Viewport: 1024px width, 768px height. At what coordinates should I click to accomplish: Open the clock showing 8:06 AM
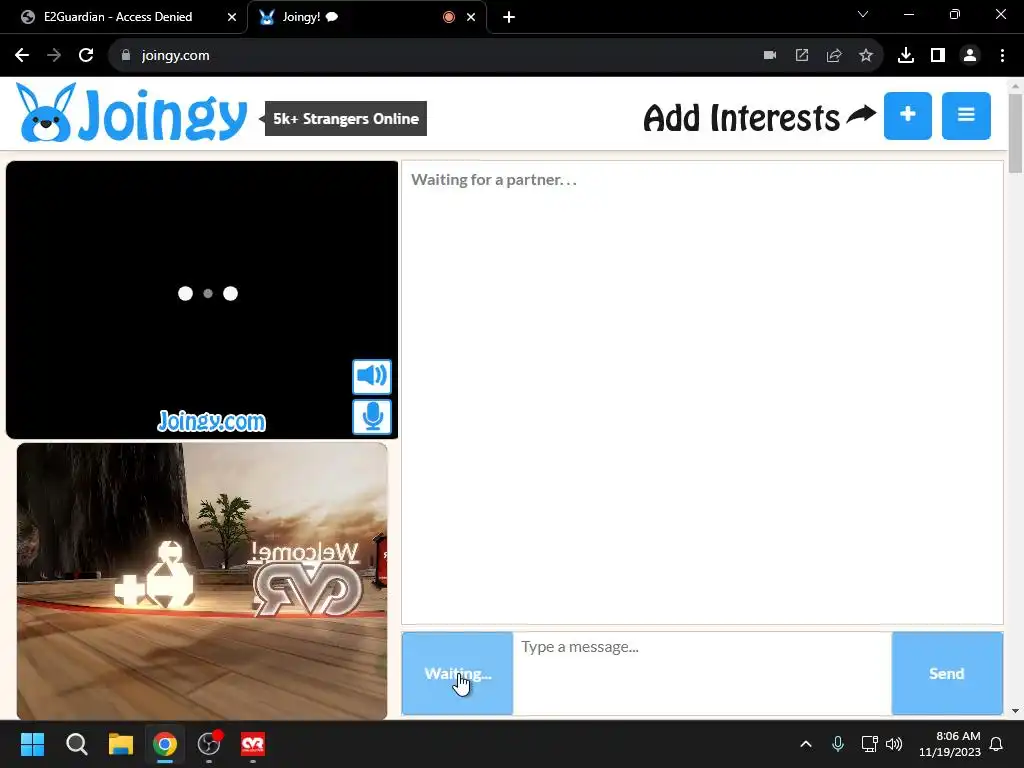pos(950,744)
